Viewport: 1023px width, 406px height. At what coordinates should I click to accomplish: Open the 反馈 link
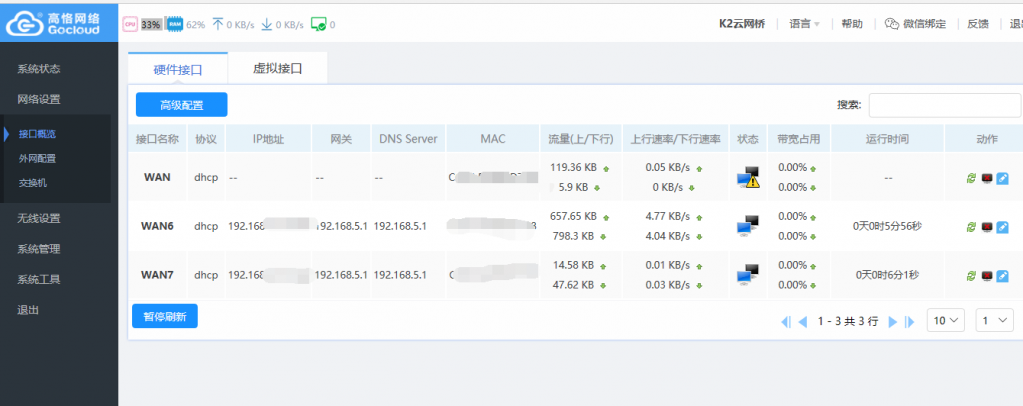tap(978, 24)
